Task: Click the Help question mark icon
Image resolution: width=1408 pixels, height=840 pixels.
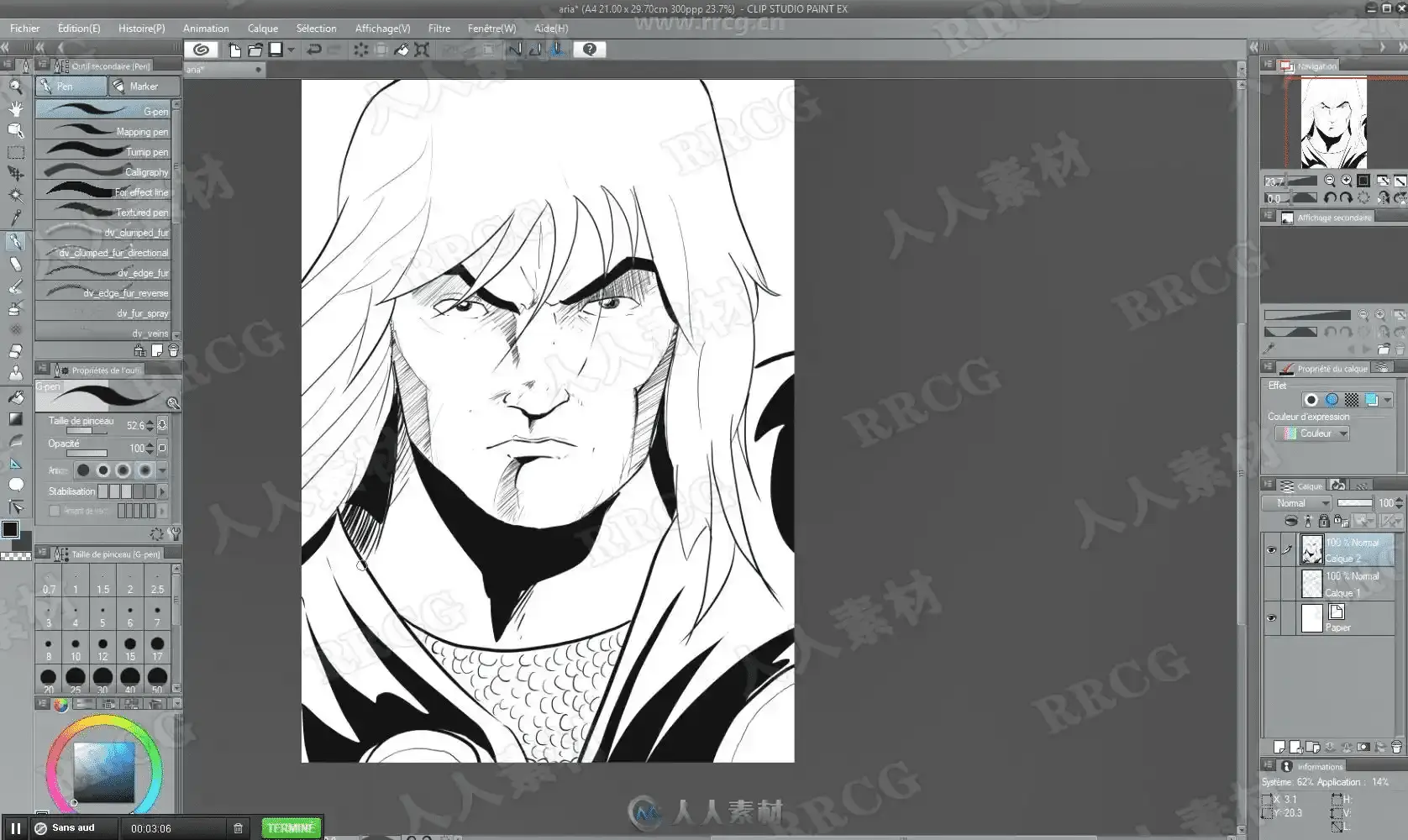Action: [589, 50]
